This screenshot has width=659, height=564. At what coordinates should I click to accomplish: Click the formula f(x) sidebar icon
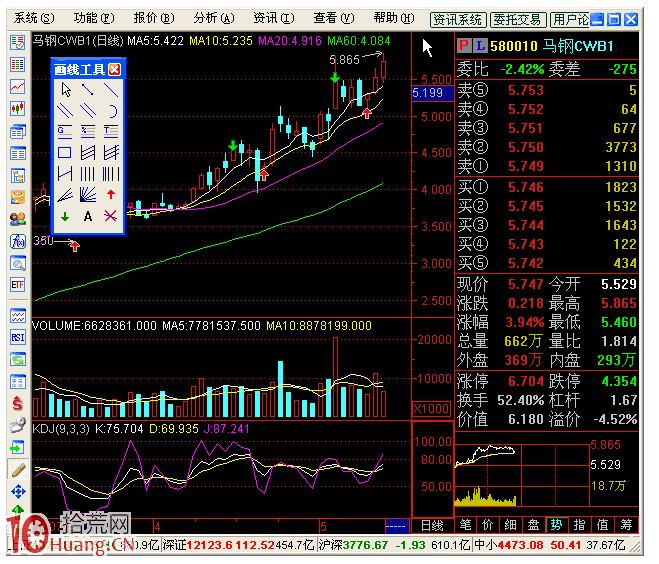tap(18, 241)
